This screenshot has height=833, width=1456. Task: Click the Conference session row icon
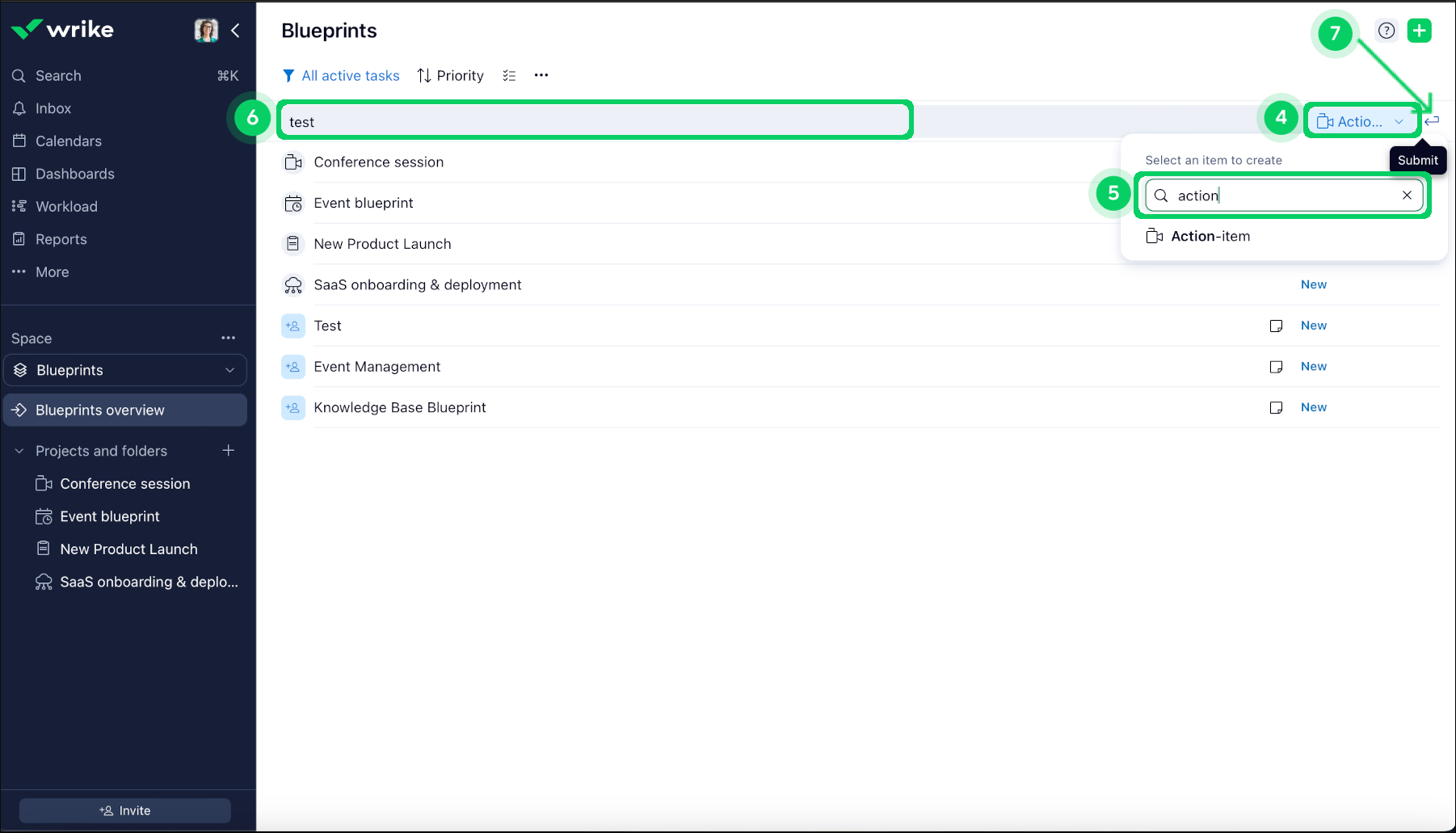coord(293,162)
